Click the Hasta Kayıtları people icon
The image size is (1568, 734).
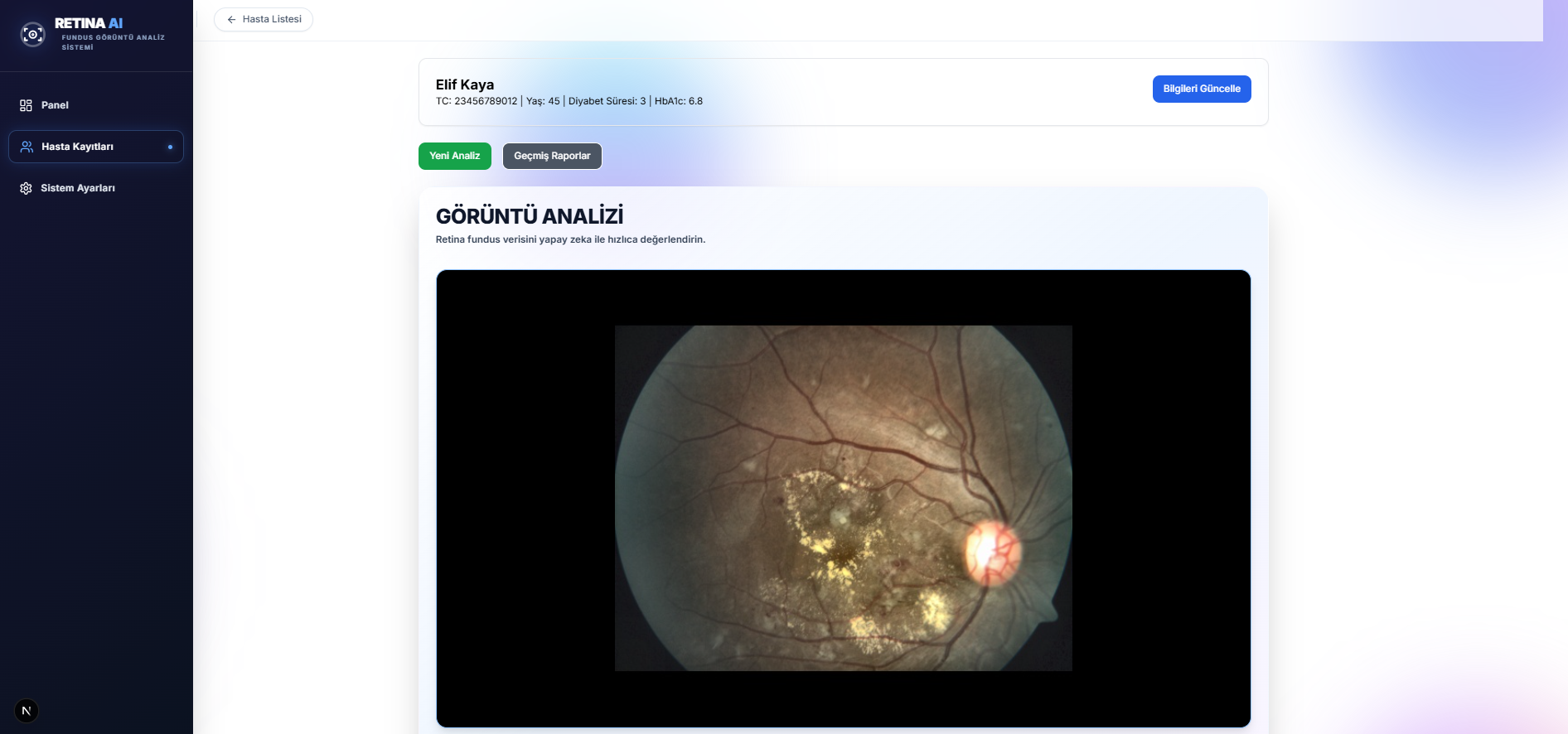point(27,147)
